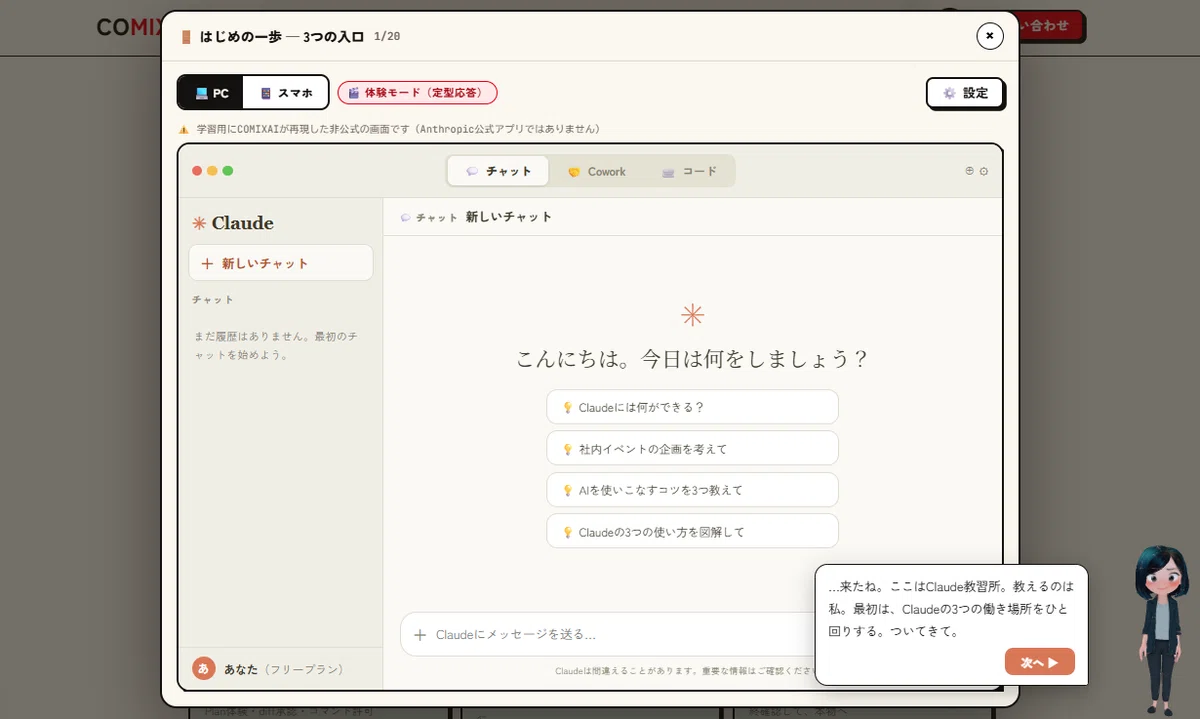This screenshot has height=719, width=1200.
Task: Click the step counter 1/20
Action: point(387,36)
